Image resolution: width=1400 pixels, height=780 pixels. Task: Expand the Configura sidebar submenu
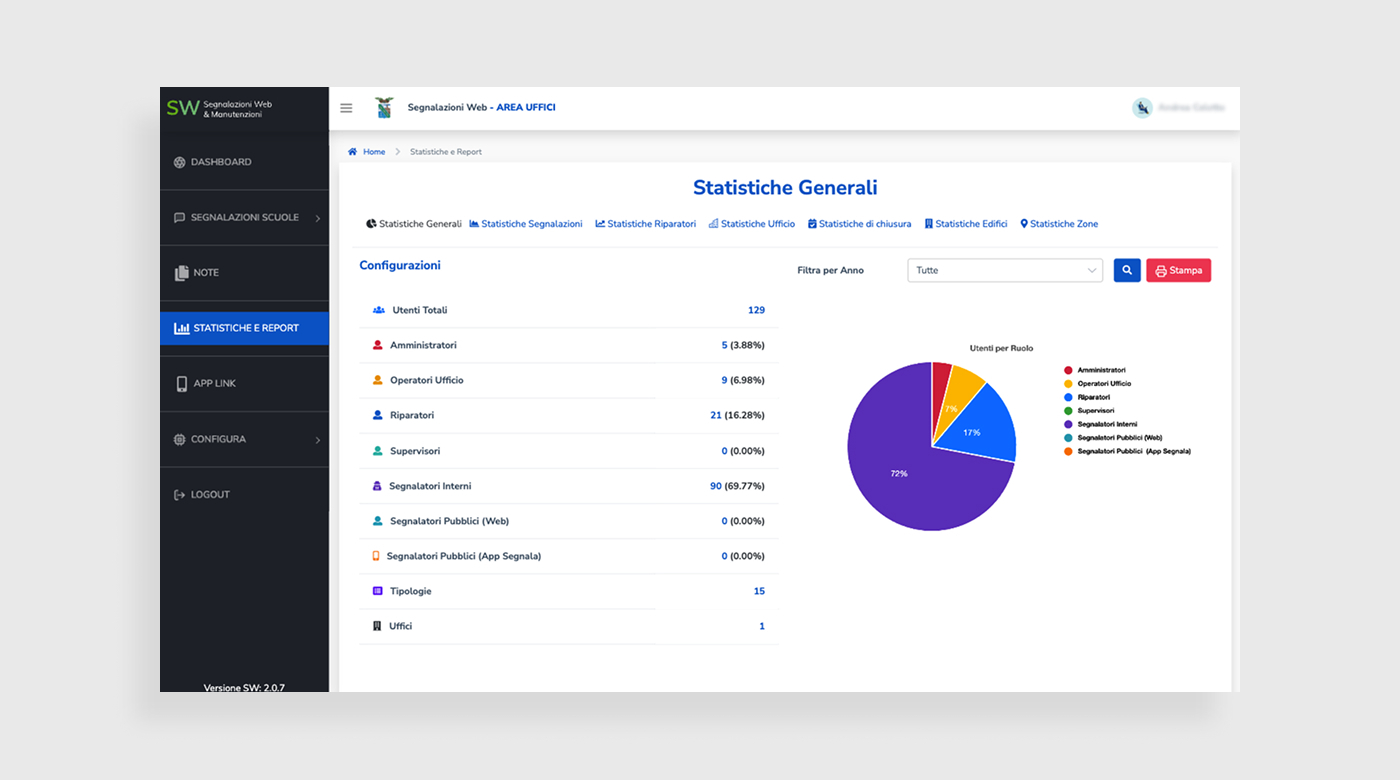tap(244, 440)
